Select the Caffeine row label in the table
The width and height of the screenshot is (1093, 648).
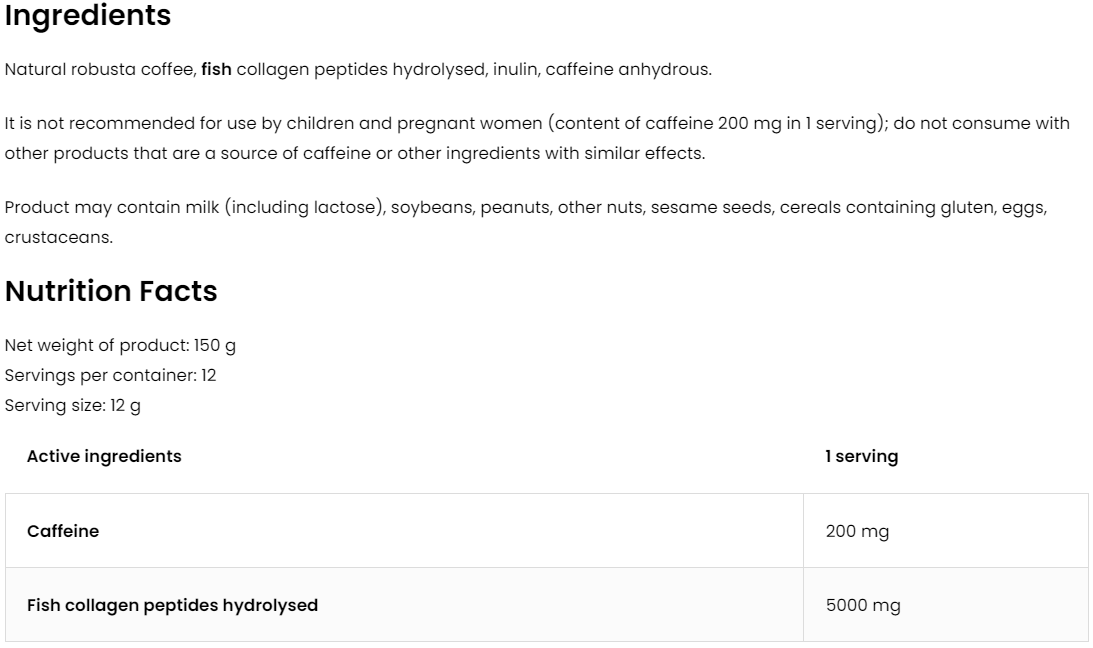pyautogui.click(x=63, y=531)
